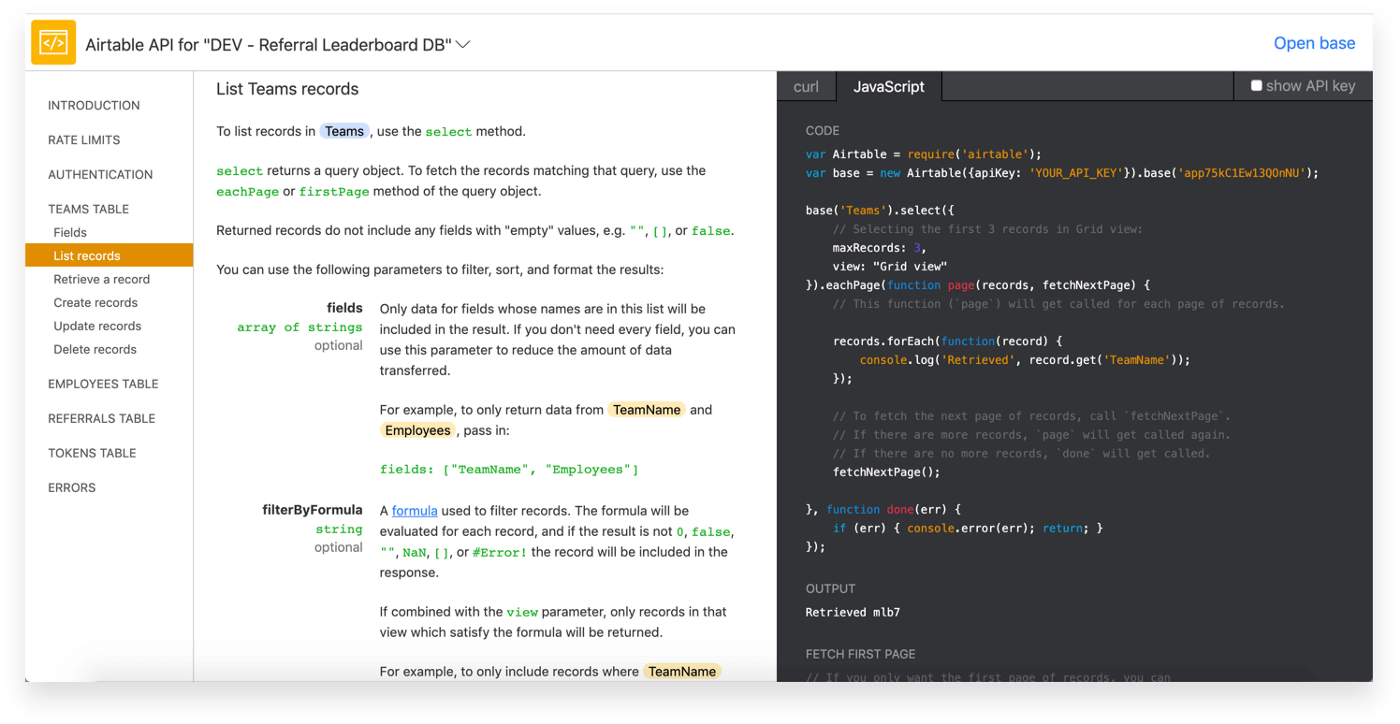Open the Authentication section
The image size is (1400, 724).
[100, 174]
